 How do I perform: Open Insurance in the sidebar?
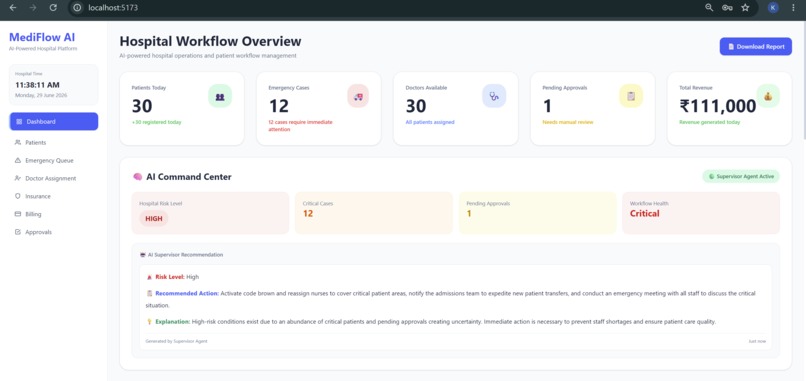click(x=53, y=196)
